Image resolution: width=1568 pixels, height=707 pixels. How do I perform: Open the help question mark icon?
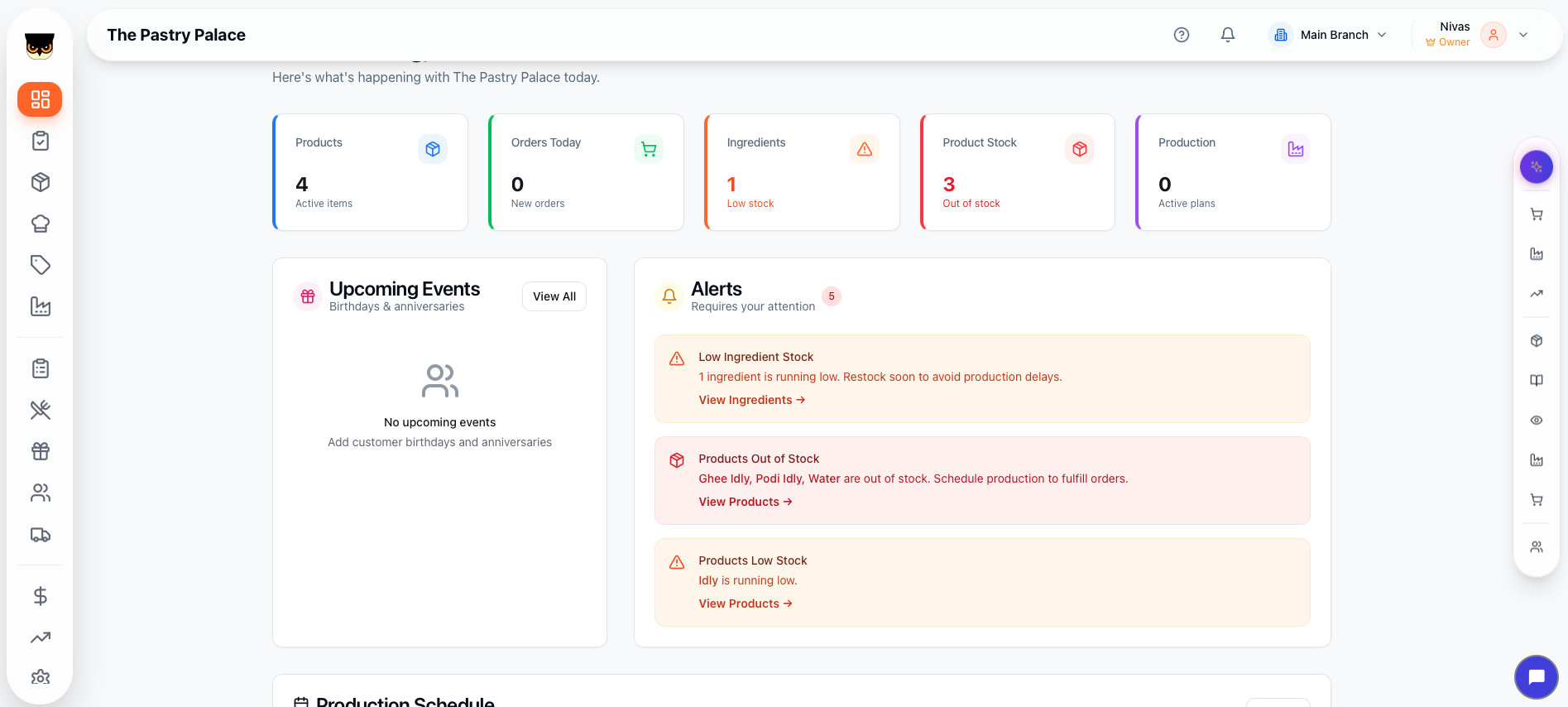[x=1182, y=35]
